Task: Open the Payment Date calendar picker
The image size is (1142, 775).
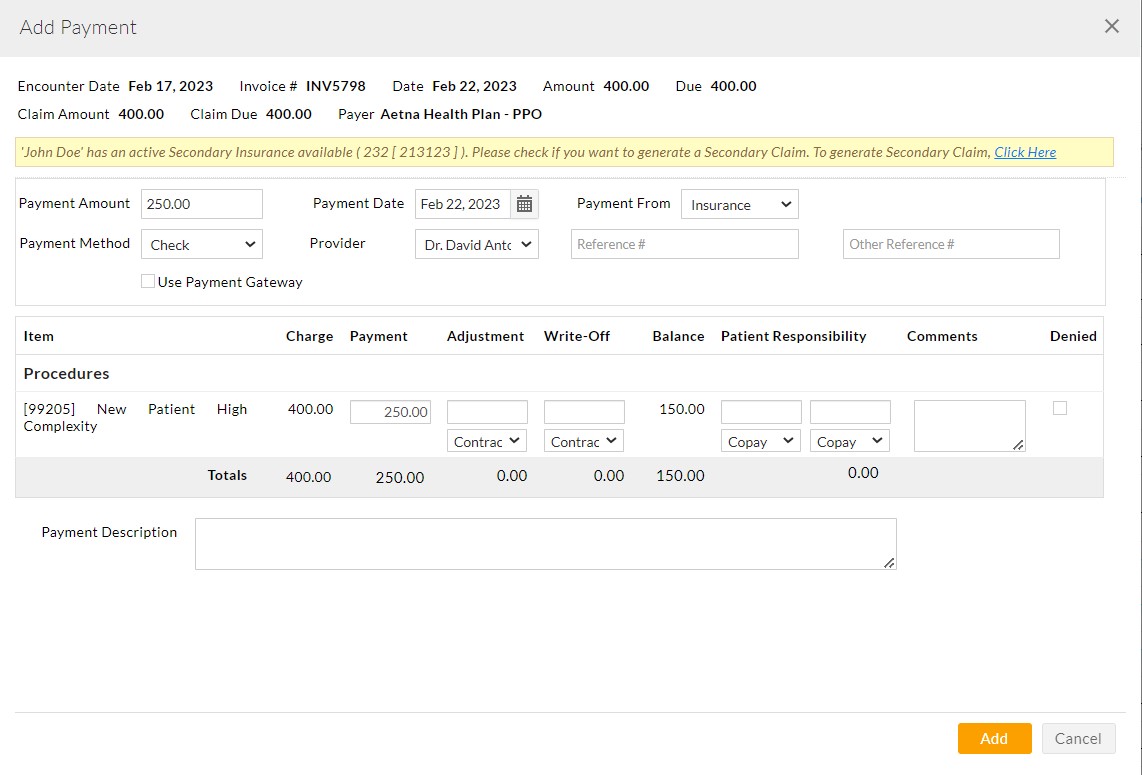Action: (x=524, y=203)
